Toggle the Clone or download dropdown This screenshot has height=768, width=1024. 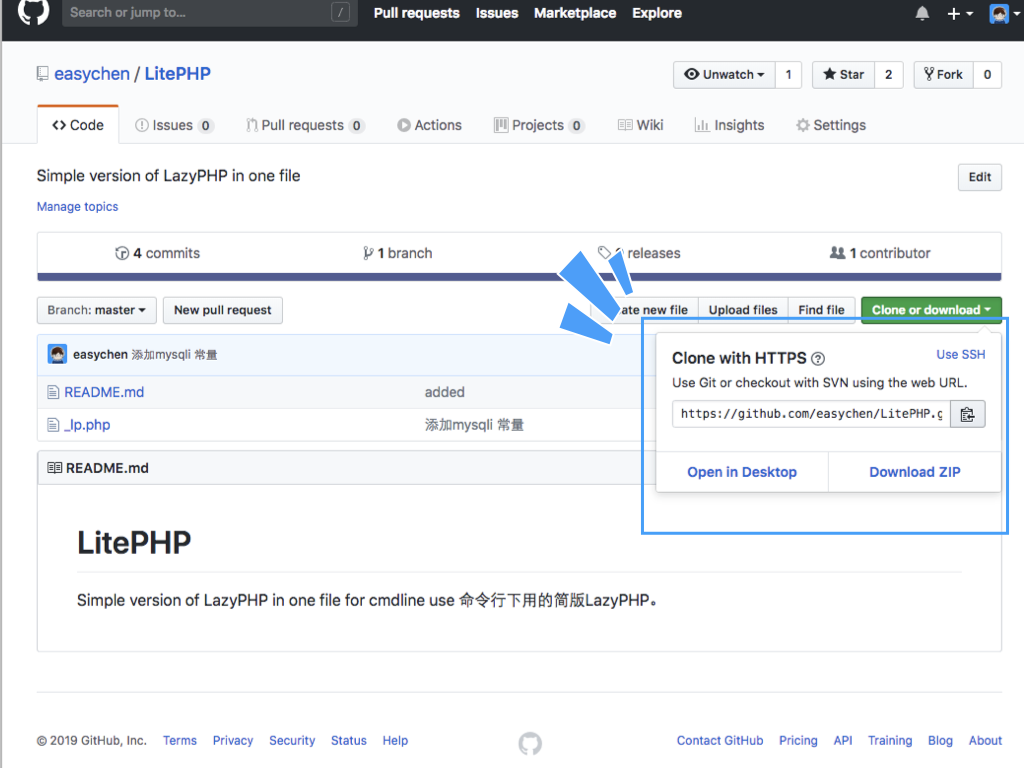tap(931, 310)
